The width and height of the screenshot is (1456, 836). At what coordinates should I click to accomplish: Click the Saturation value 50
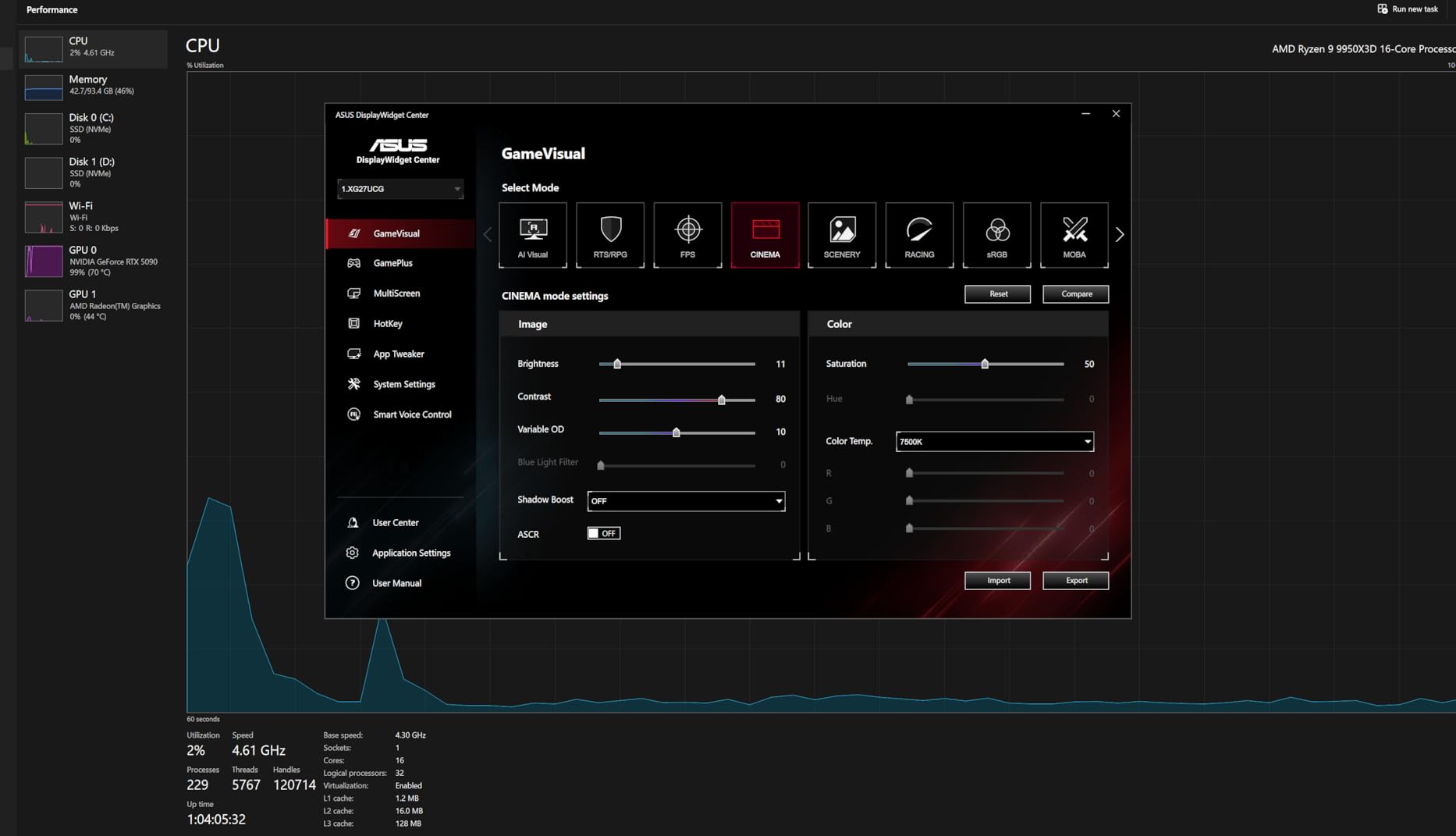[x=1089, y=365]
